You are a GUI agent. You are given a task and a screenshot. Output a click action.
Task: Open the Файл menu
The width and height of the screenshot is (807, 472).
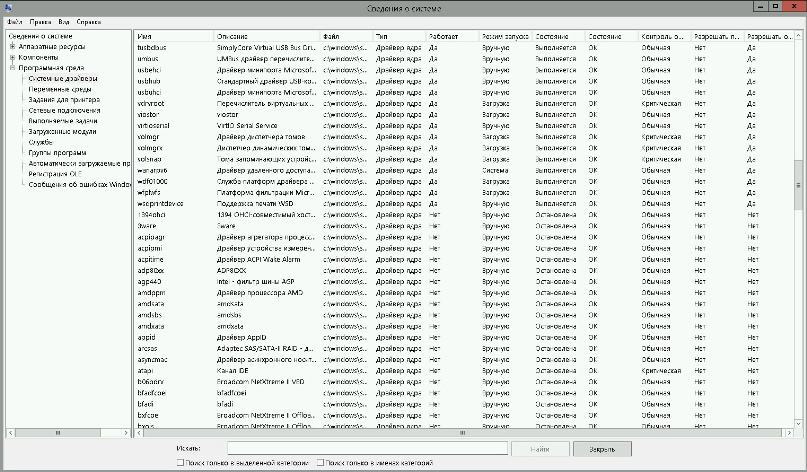tap(14, 22)
